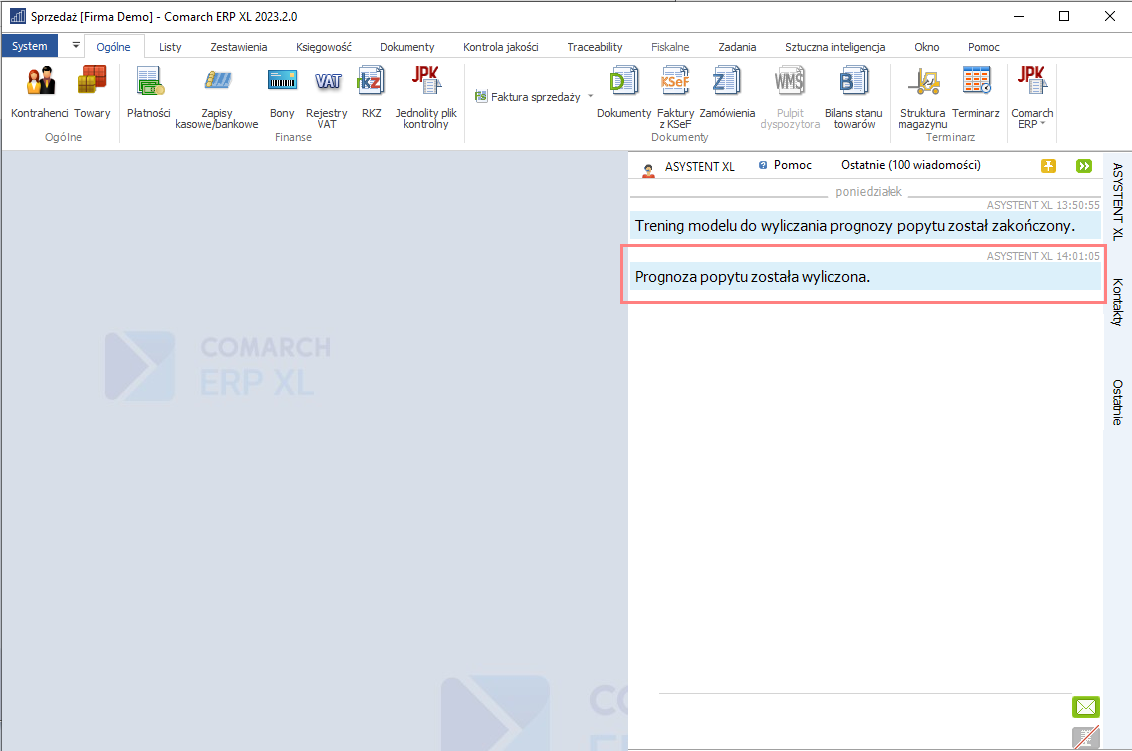The width and height of the screenshot is (1132, 751).
Task: Open the Dokumenty ribbon tab
Action: click(407, 47)
